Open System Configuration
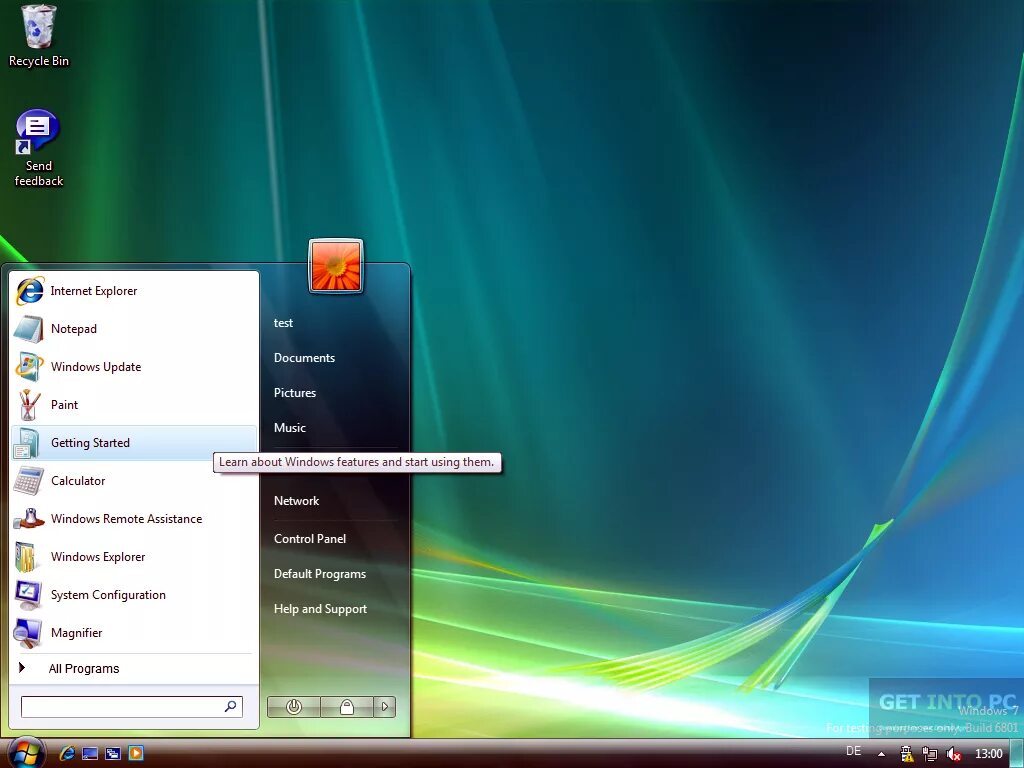Image resolution: width=1024 pixels, height=768 pixels. click(x=135, y=594)
